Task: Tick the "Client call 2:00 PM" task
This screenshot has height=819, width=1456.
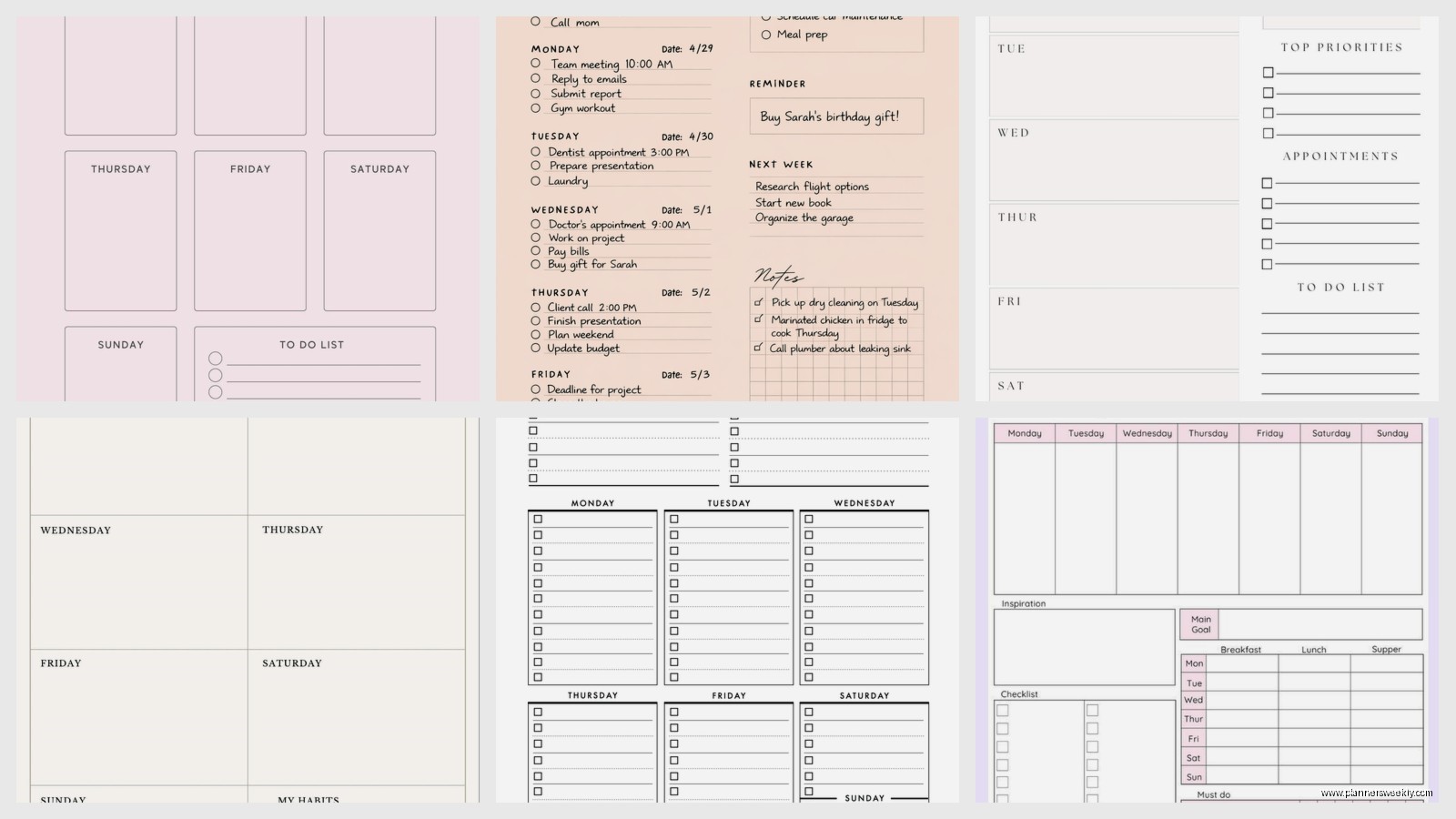Action: [534, 307]
